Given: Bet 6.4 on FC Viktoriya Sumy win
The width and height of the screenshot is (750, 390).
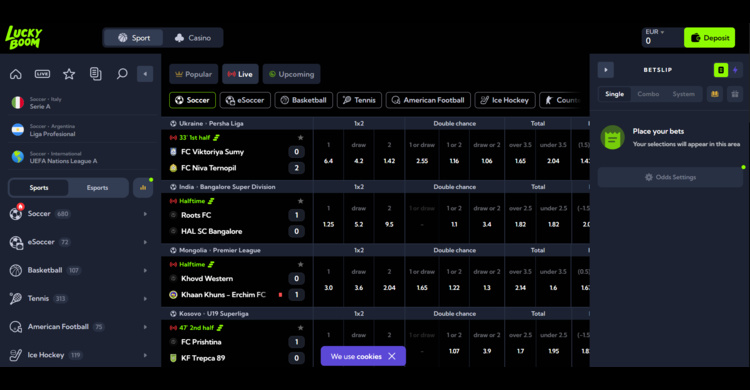Looking at the screenshot, I should (x=328, y=154).
